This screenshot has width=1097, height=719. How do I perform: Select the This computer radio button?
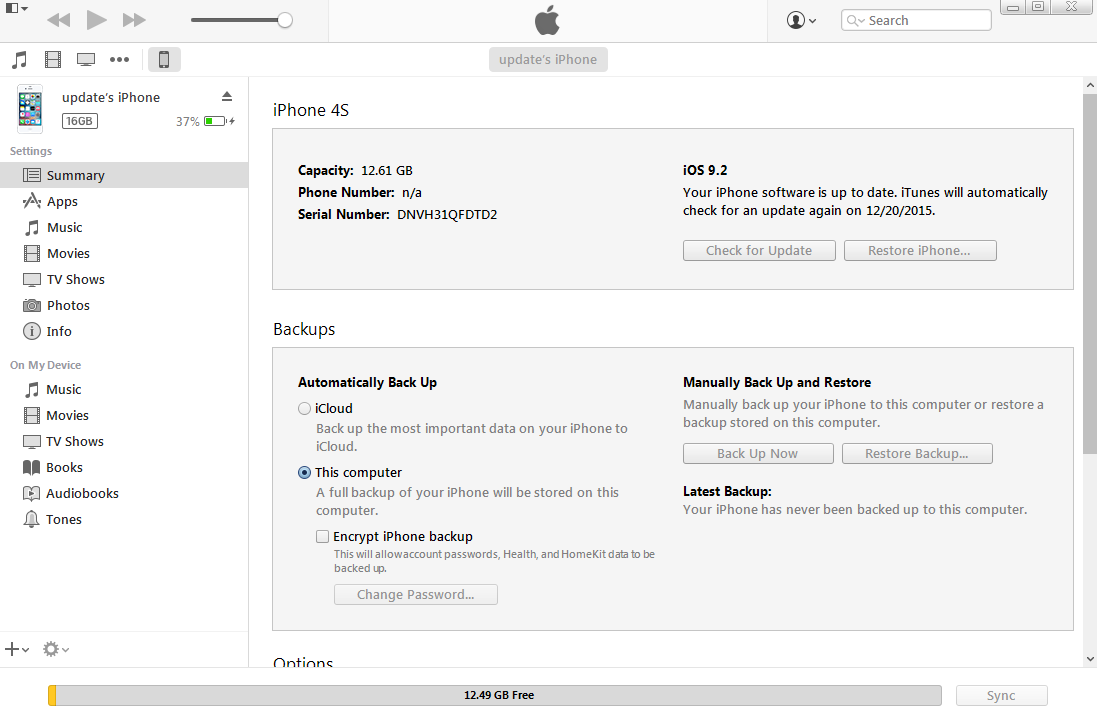pyautogui.click(x=304, y=473)
